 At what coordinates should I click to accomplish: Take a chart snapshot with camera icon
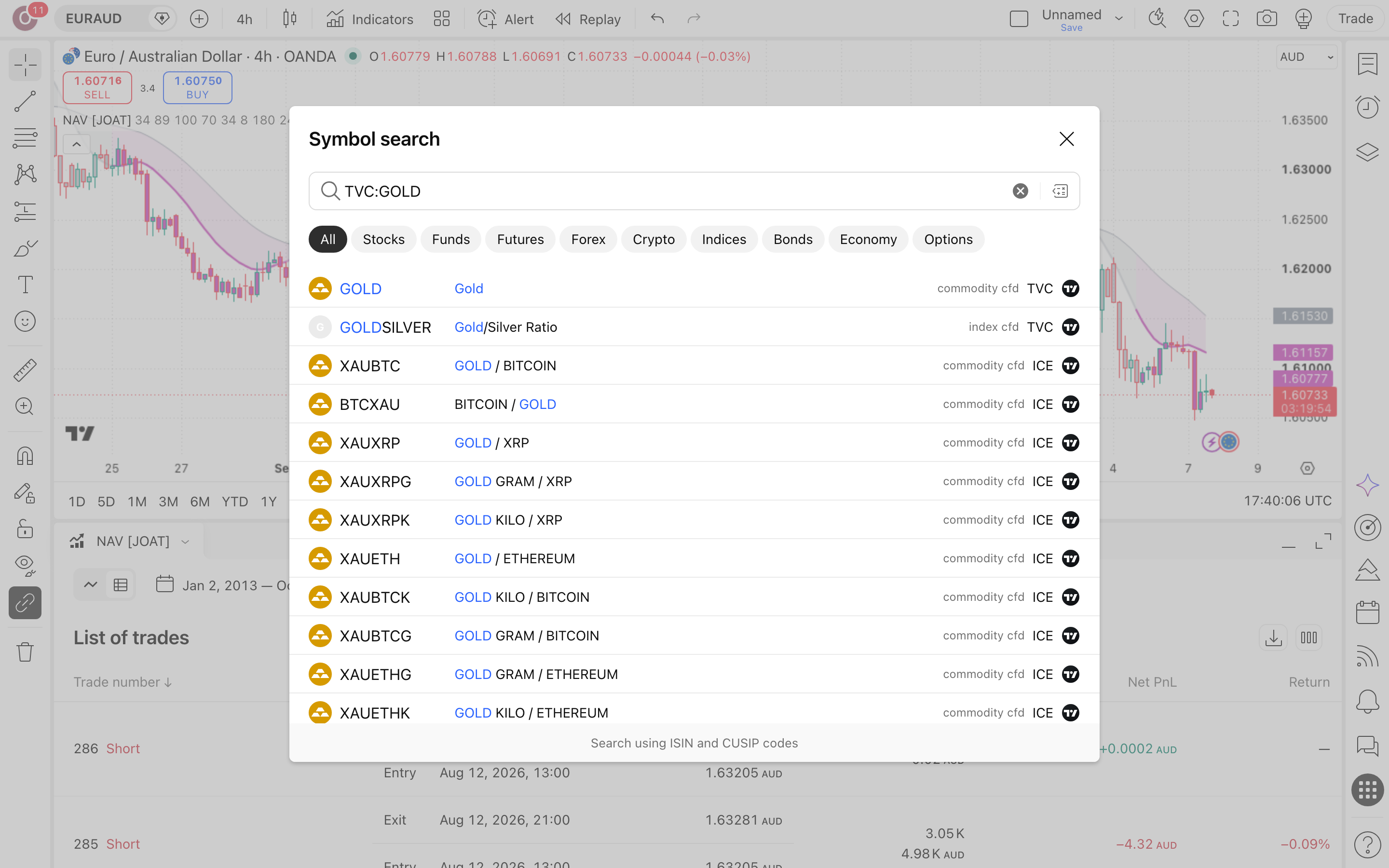click(1267, 19)
